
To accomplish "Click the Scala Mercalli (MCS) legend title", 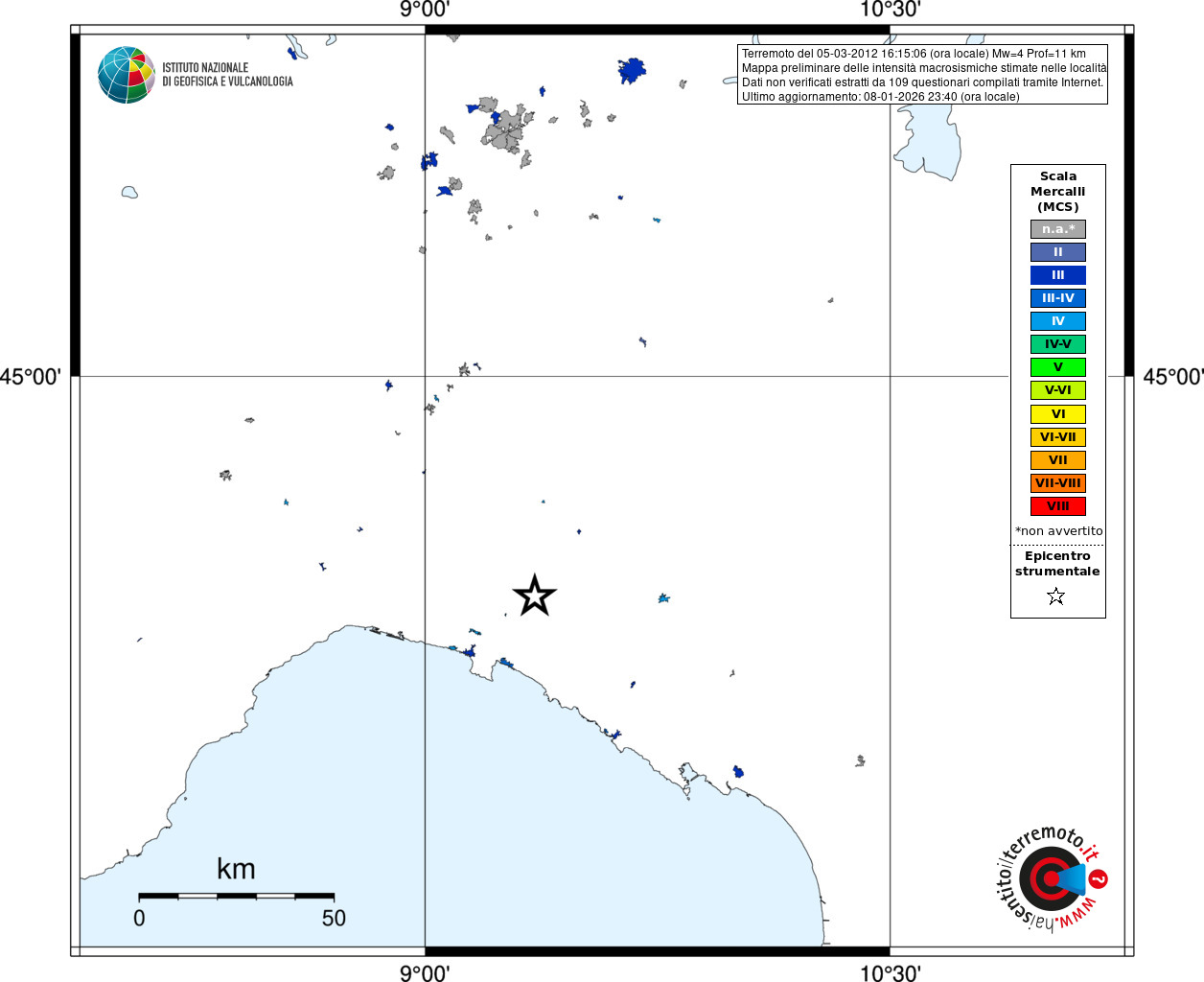I will pos(1058,192).
